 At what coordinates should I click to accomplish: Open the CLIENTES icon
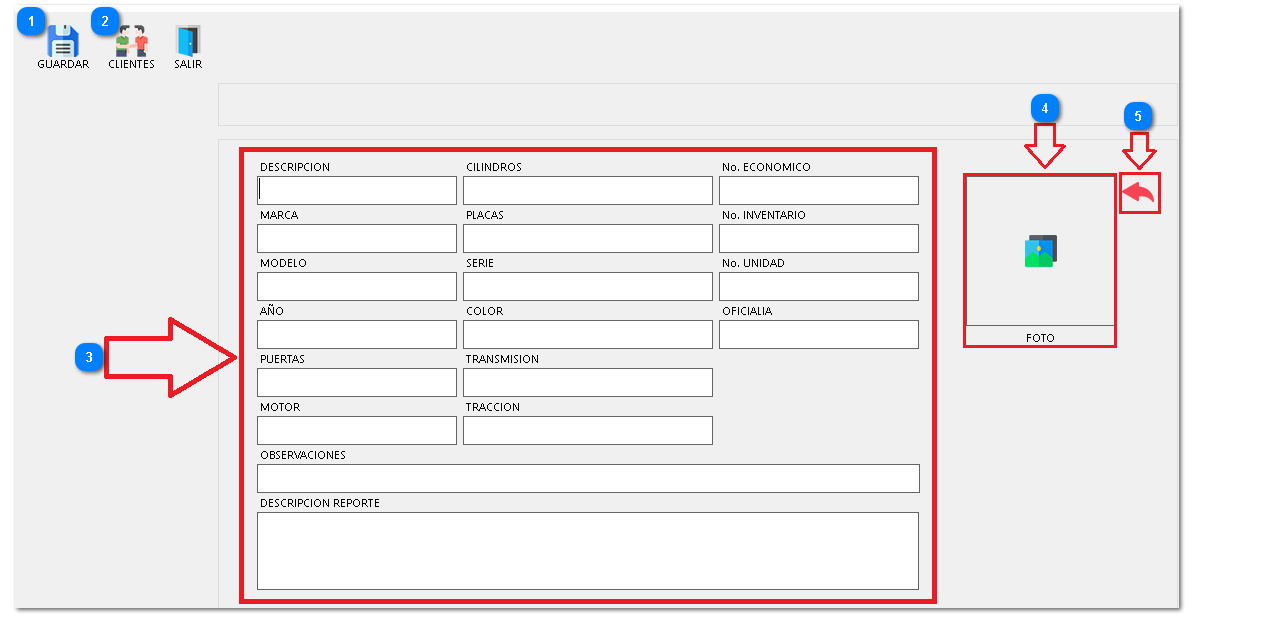(131, 42)
